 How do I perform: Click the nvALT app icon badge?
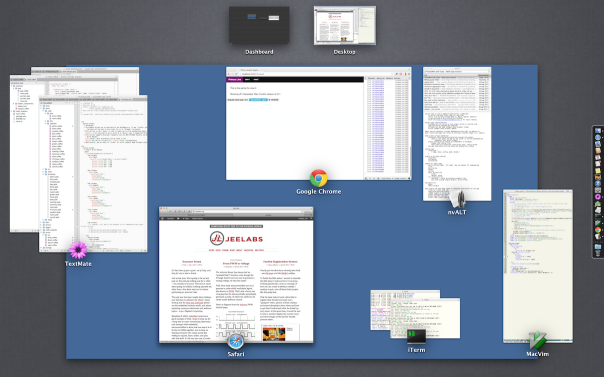[457, 199]
